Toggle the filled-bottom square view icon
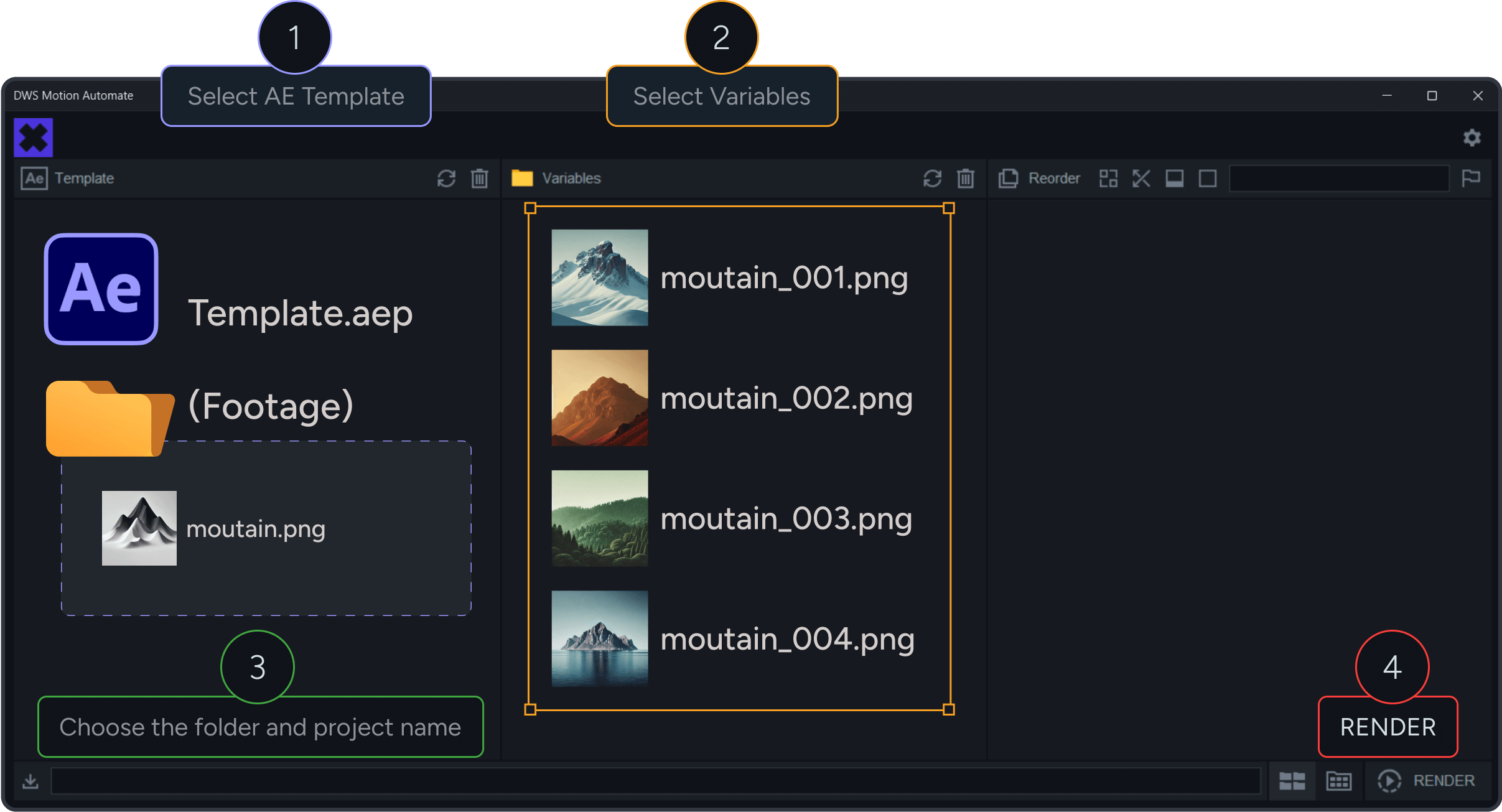The width and height of the screenshot is (1502, 812). point(1175,179)
